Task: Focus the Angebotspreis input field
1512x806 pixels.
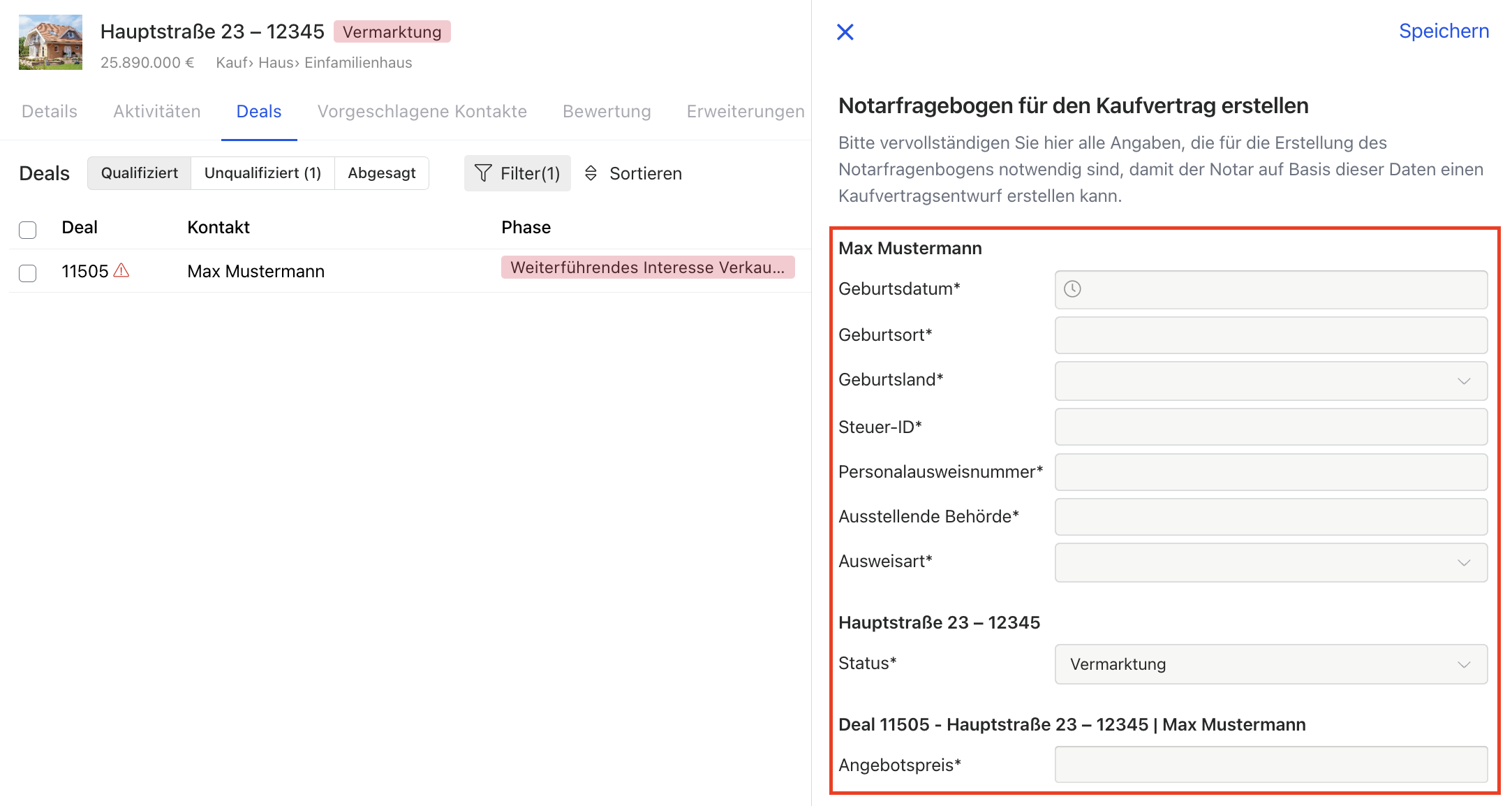Action: tap(1270, 765)
